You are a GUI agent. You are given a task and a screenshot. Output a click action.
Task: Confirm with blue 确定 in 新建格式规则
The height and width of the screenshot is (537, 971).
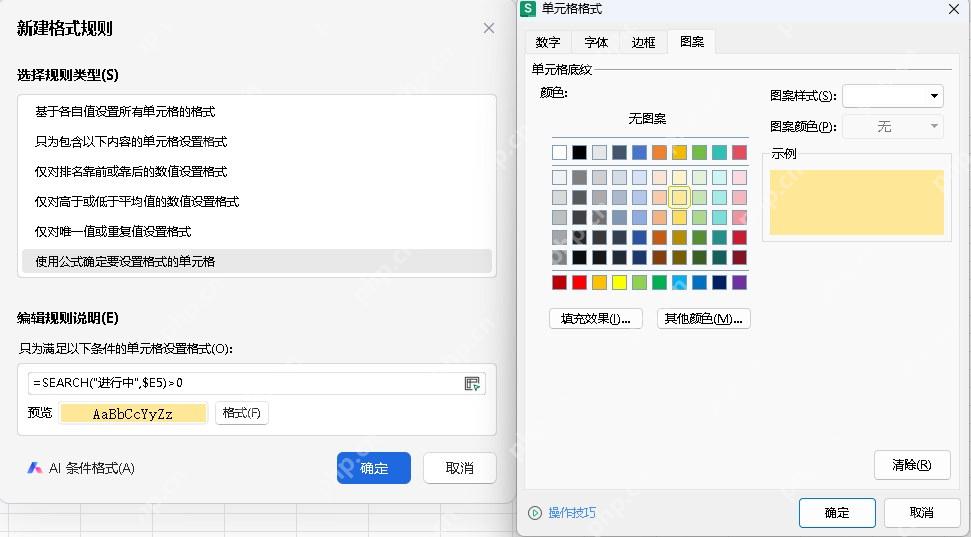click(x=374, y=468)
